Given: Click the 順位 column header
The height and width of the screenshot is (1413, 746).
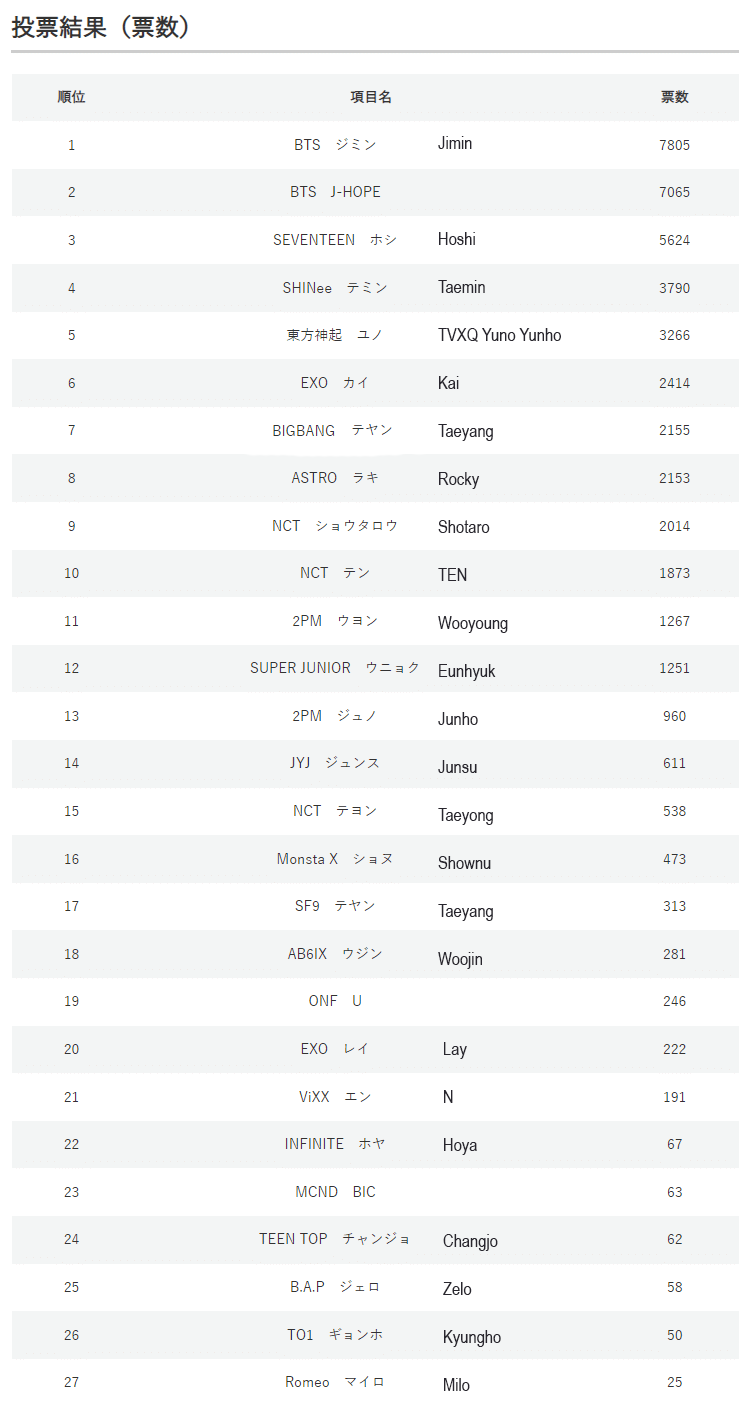Looking at the screenshot, I should [x=71, y=97].
